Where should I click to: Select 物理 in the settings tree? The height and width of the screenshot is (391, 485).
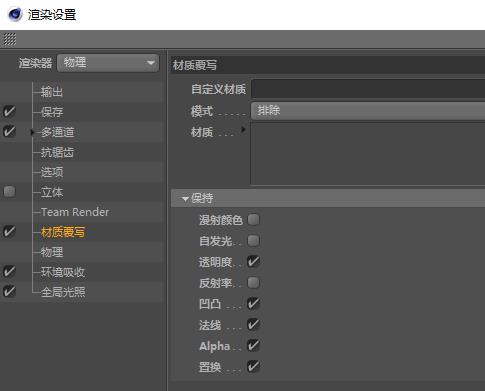click(52, 252)
